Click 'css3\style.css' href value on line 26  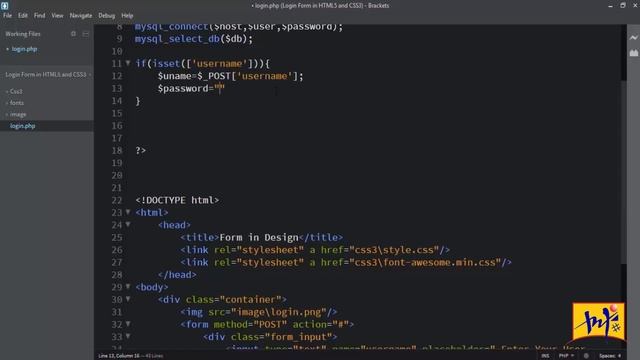[394, 250]
